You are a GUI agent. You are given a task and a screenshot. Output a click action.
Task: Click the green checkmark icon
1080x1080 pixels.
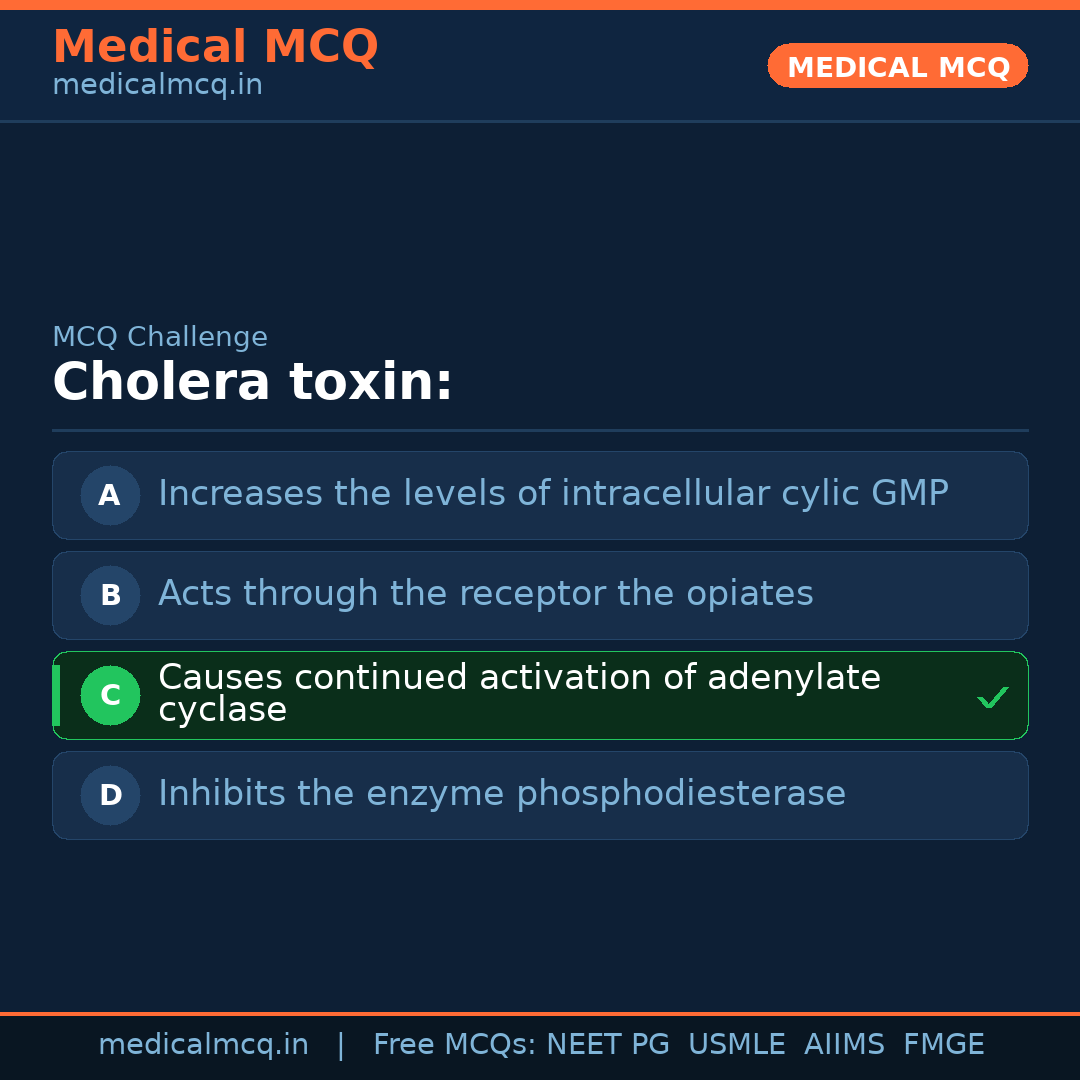[x=992, y=698]
